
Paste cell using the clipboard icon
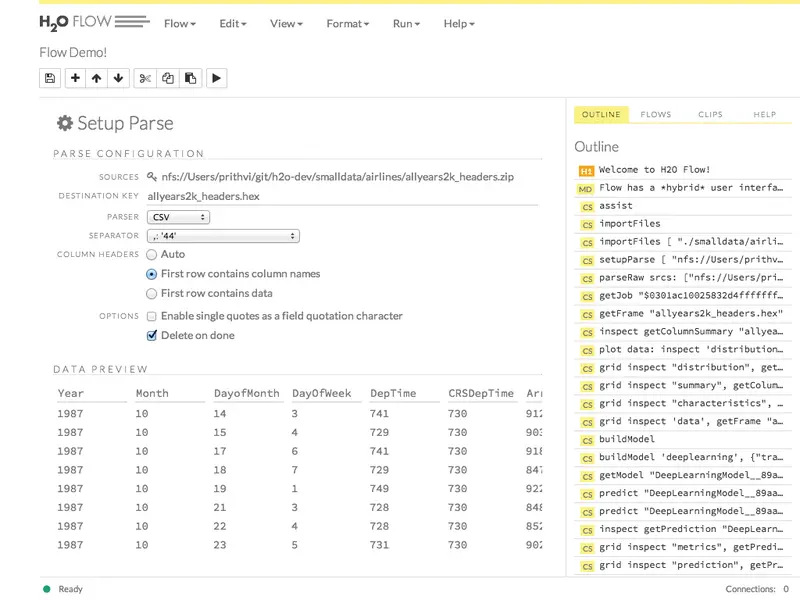pos(190,78)
